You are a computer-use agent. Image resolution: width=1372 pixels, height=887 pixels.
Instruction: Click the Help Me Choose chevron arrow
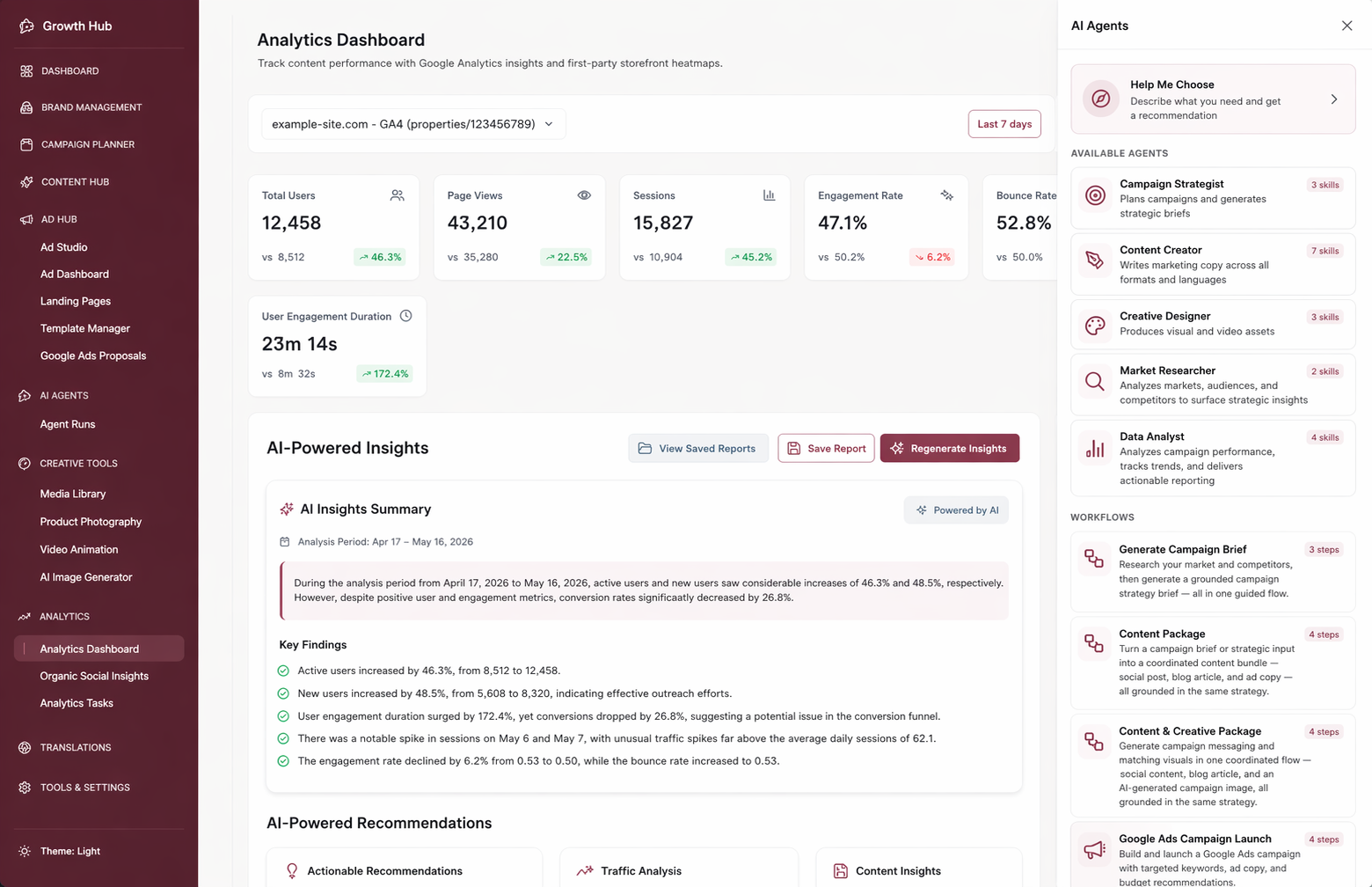[1334, 99]
